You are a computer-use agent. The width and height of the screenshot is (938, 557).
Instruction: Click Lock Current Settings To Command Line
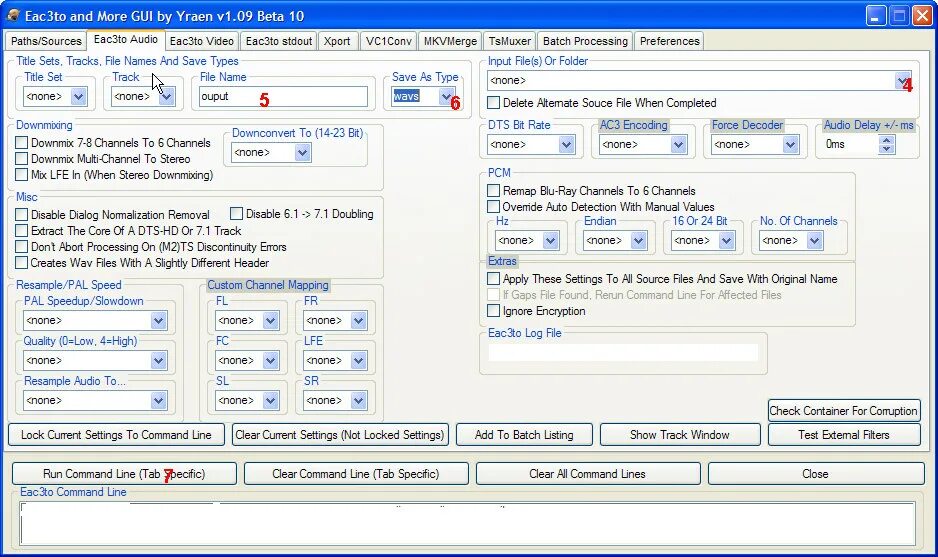tap(116, 435)
